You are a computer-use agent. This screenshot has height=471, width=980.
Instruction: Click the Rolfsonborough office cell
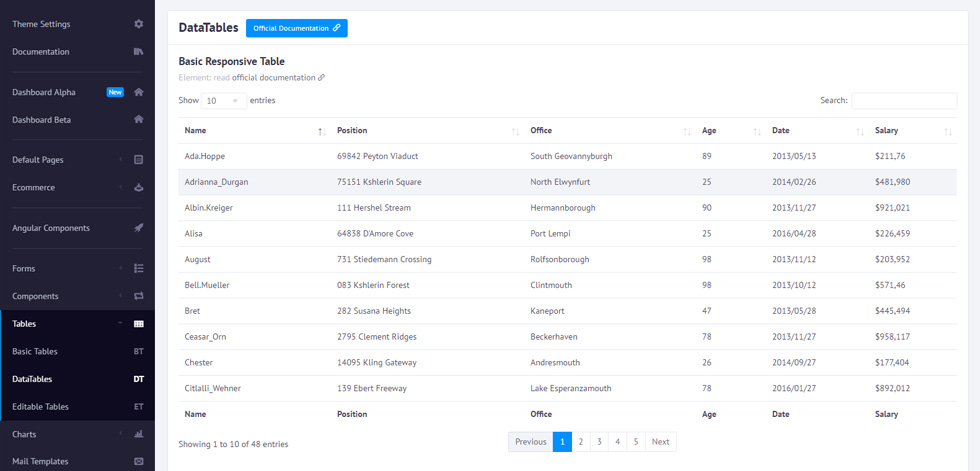(x=610, y=259)
